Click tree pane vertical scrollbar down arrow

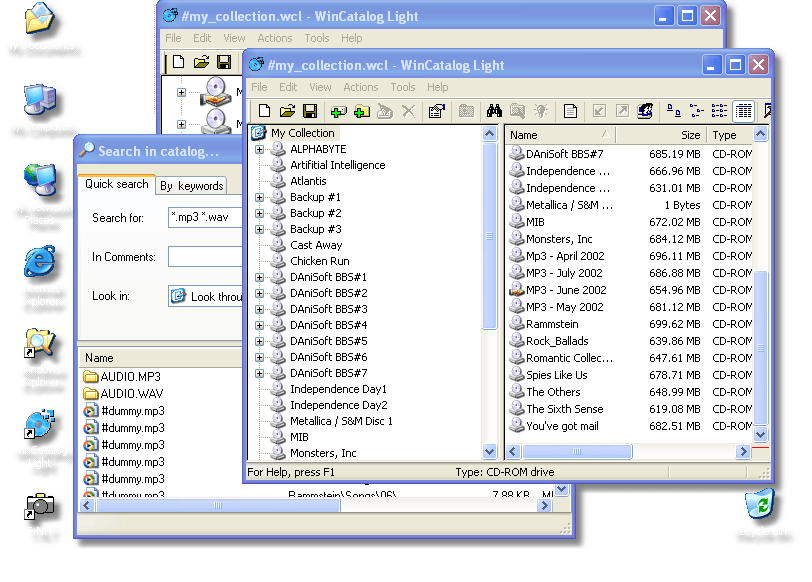tap(489, 452)
